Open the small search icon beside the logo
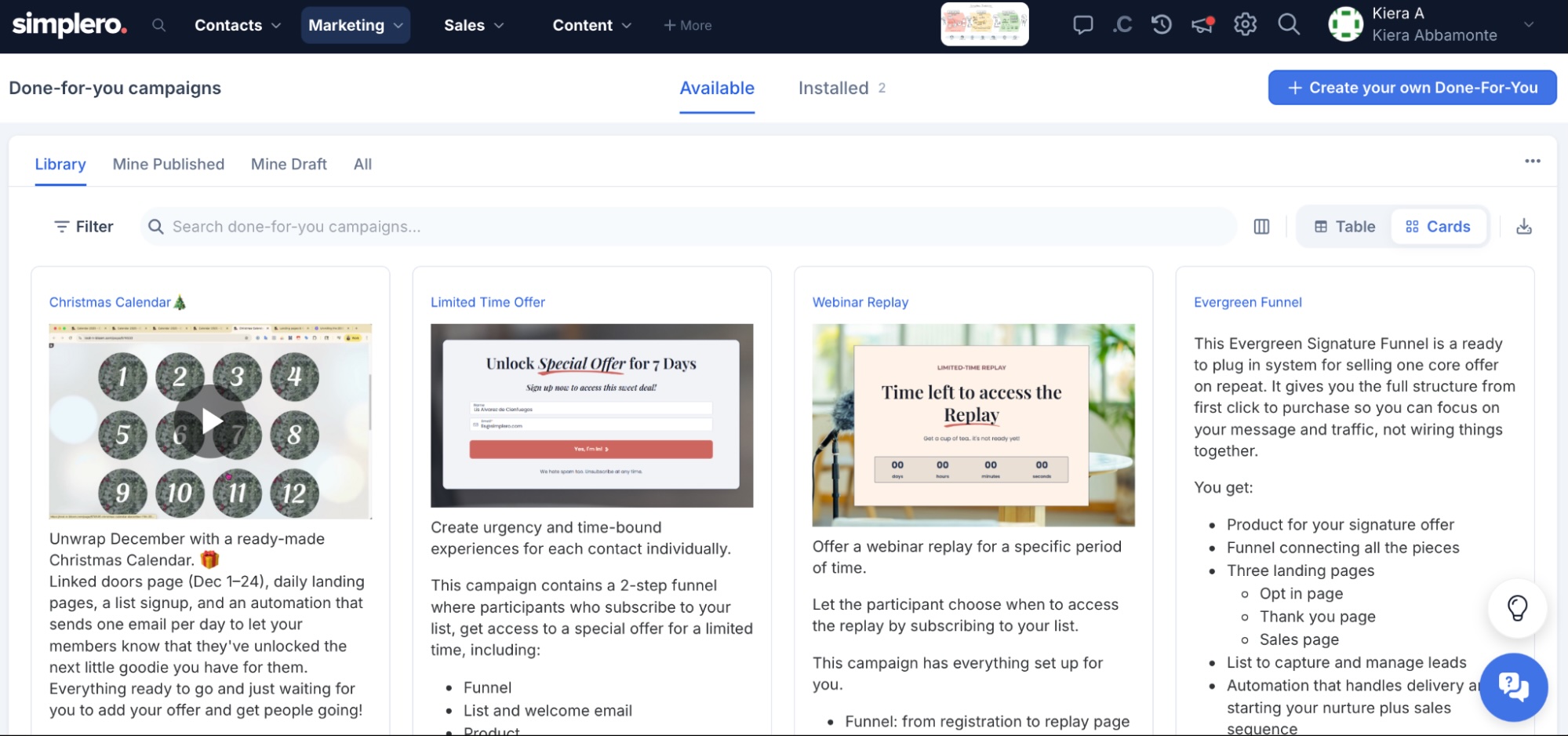 158,25
